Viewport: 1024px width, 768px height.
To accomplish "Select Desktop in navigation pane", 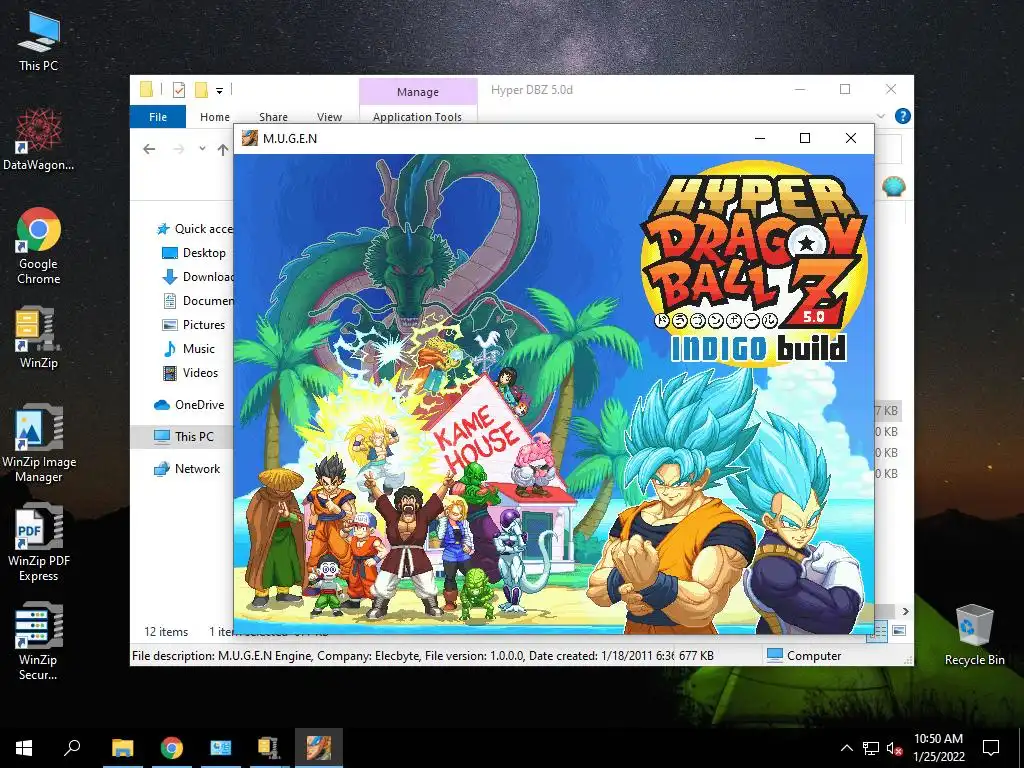I will coord(194,253).
